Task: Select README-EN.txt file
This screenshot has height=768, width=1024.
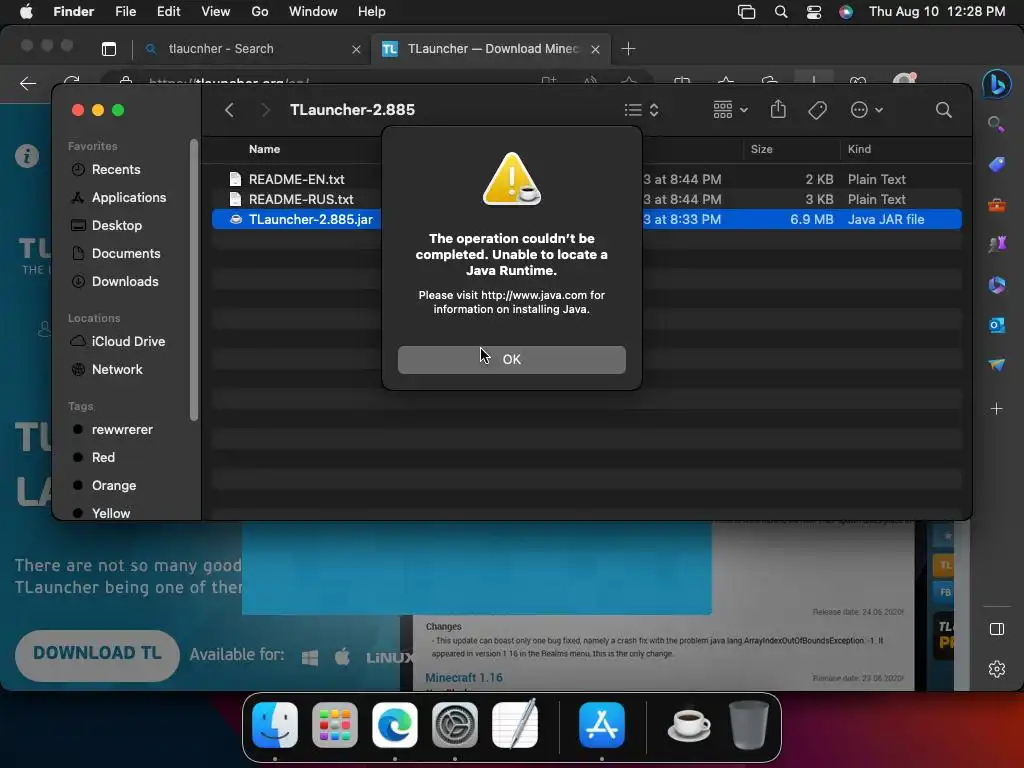Action: pyautogui.click(x=296, y=179)
